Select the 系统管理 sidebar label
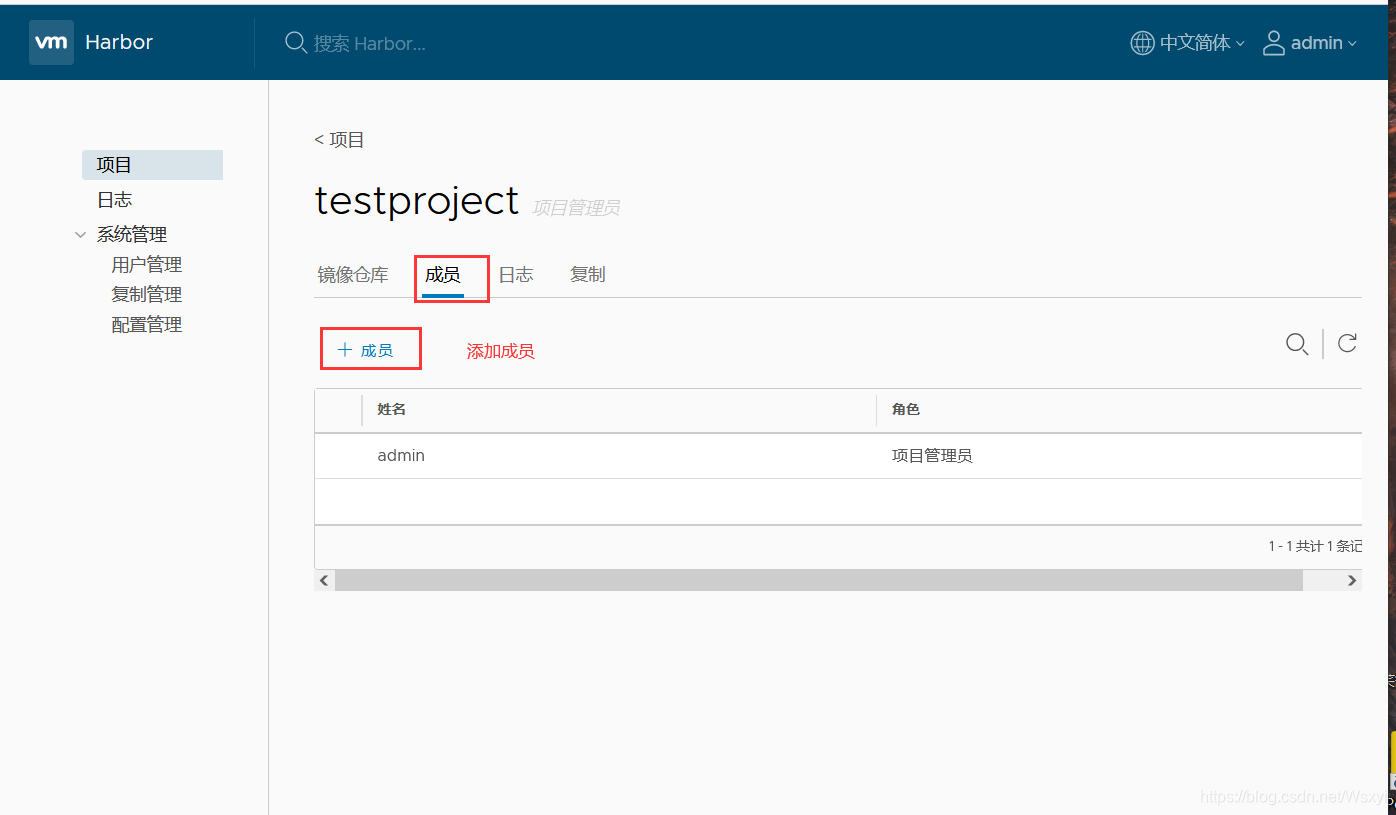The height and width of the screenshot is (815, 1396). coord(132,234)
